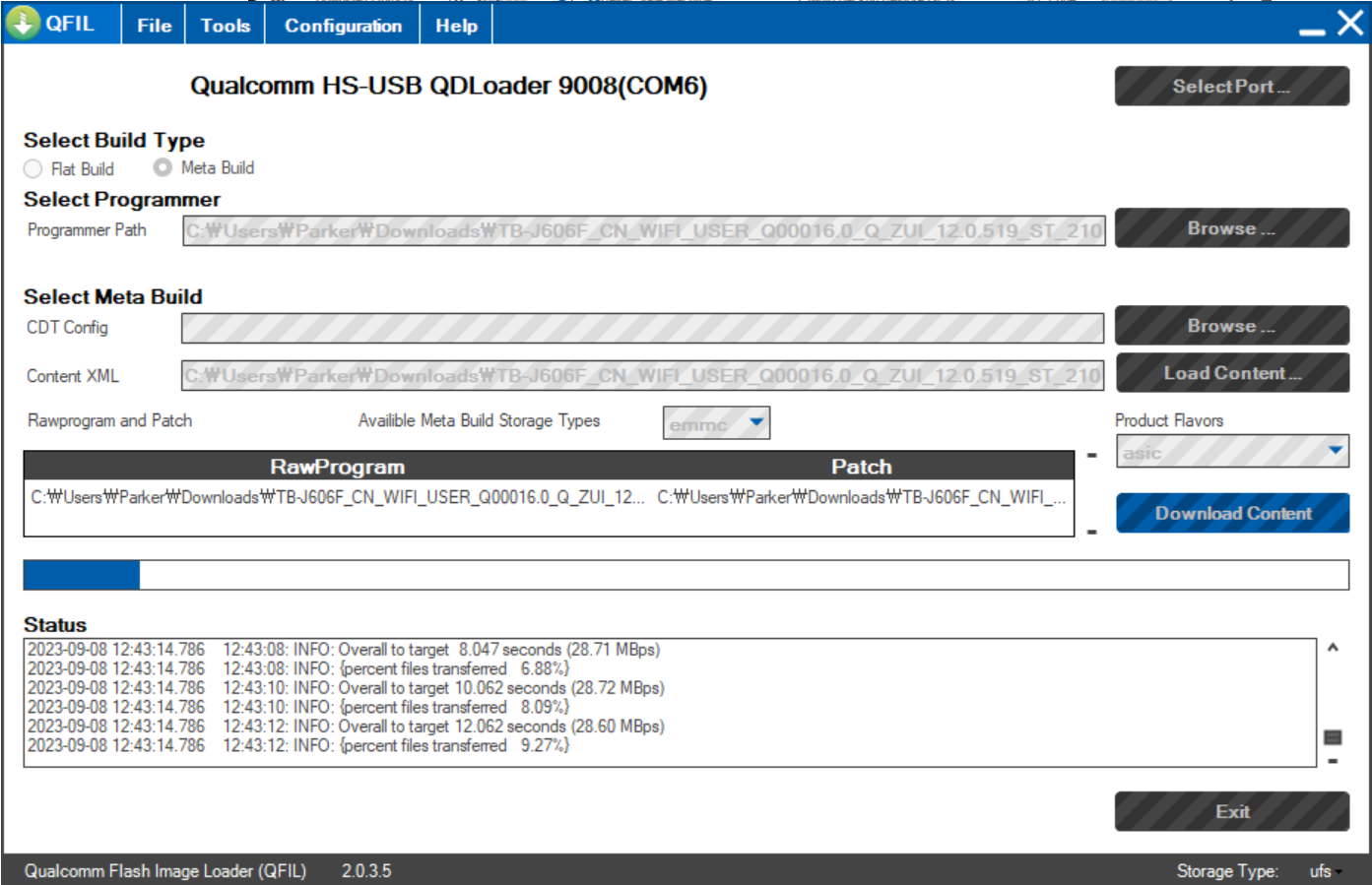The height and width of the screenshot is (885, 1372).
Task: Click the log line showing 9.27% transferred
Action: (298, 746)
